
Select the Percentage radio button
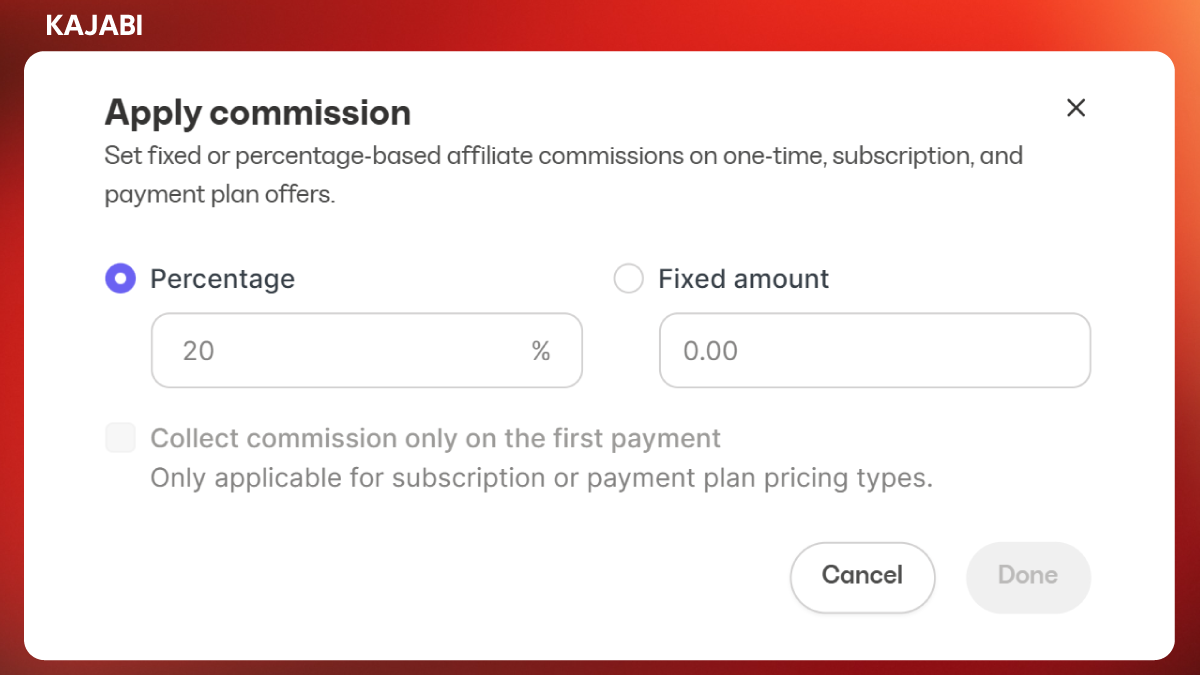pos(120,279)
